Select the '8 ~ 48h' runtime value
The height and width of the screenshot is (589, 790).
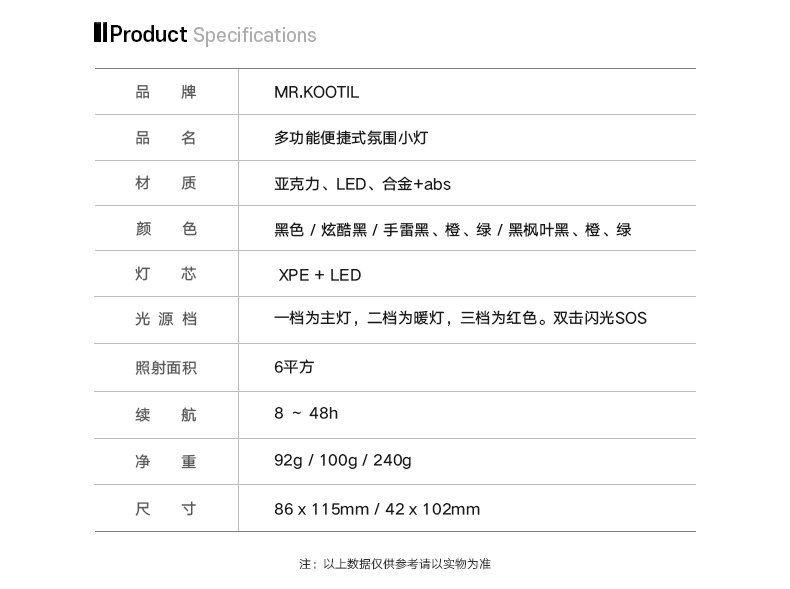(x=306, y=413)
